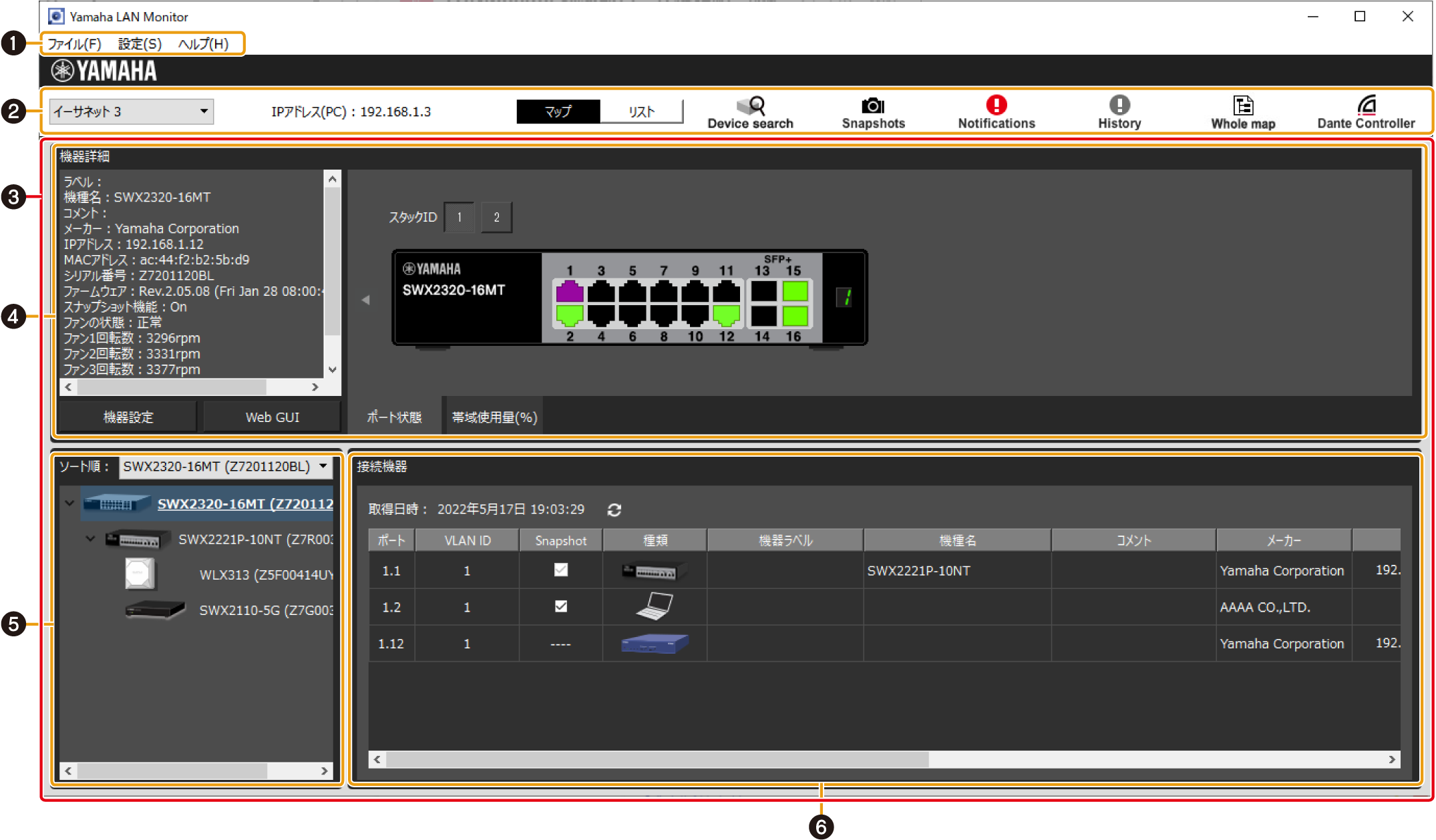The height and width of the screenshot is (840, 1436).
Task: Switch to the ポート状態 tab
Action: click(x=394, y=417)
